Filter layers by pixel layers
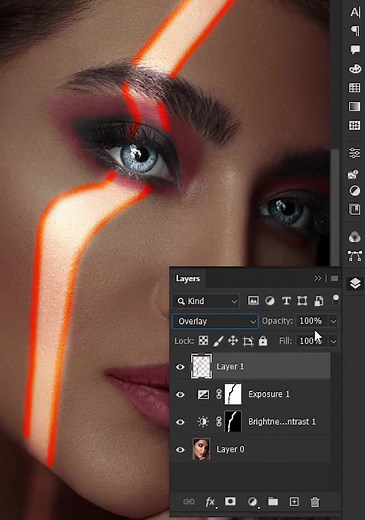 coord(253,301)
